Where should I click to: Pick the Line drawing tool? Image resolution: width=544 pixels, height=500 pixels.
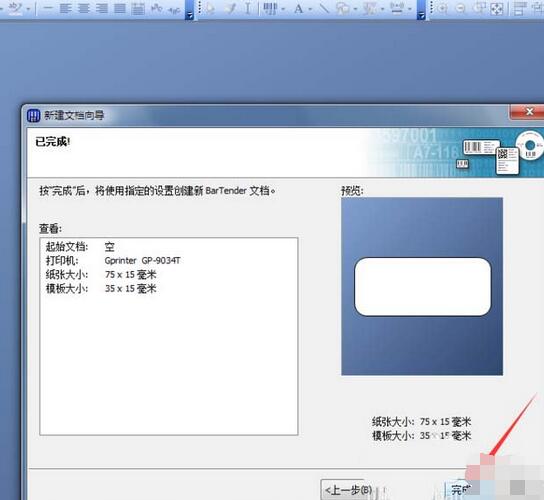click(324, 8)
